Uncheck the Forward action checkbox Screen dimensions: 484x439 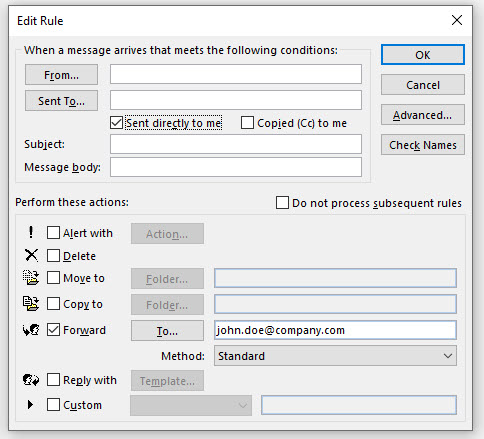click(x=53, y=330)
